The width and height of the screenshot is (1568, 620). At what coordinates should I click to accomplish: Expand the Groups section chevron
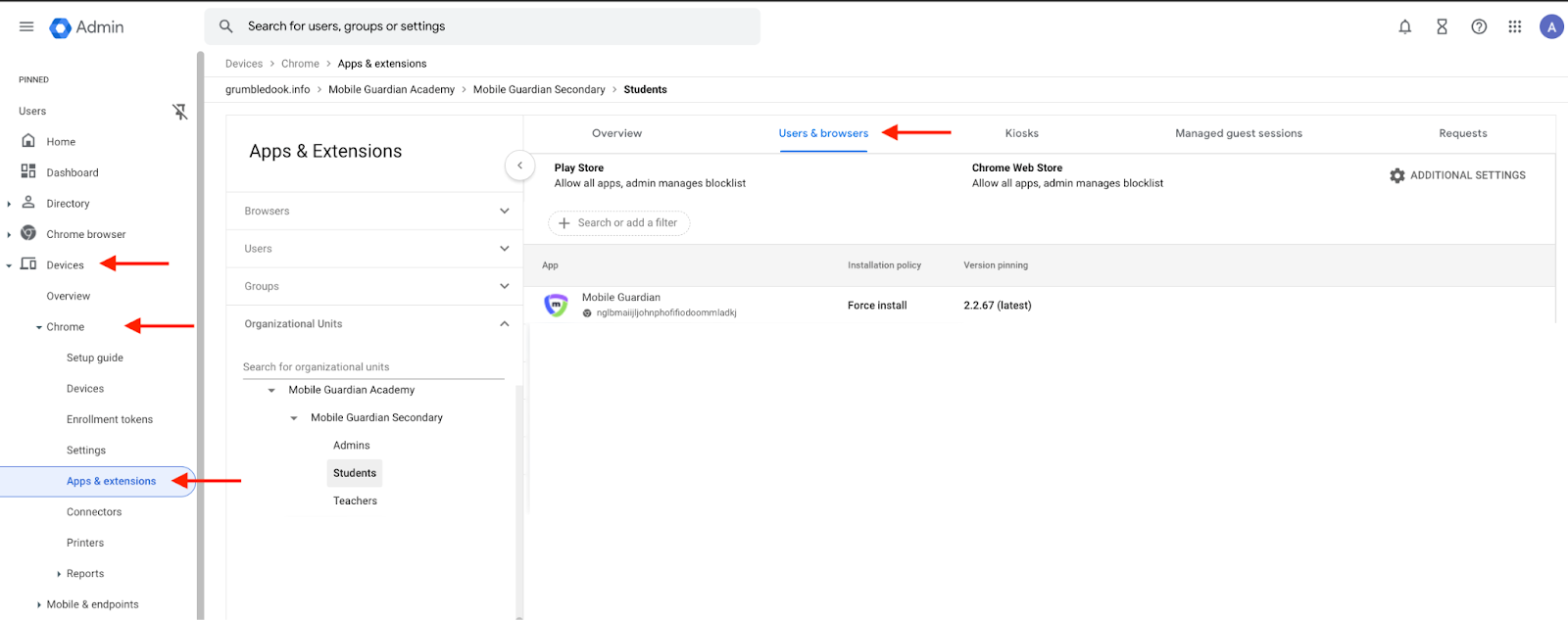click(x=505, y=286)
